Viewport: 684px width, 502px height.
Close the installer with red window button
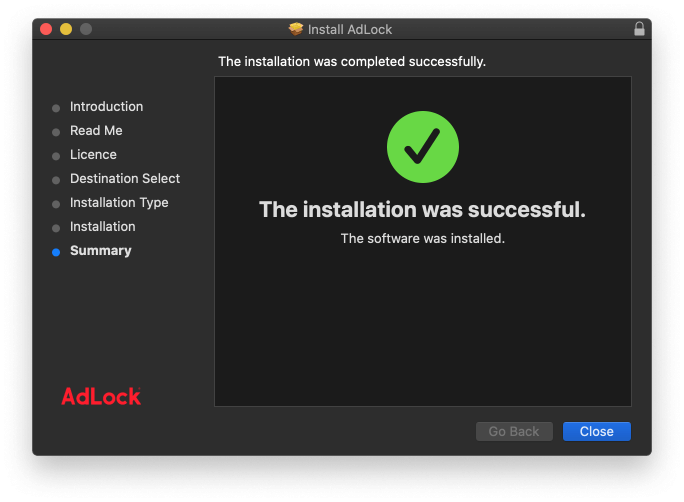(46, 29)
